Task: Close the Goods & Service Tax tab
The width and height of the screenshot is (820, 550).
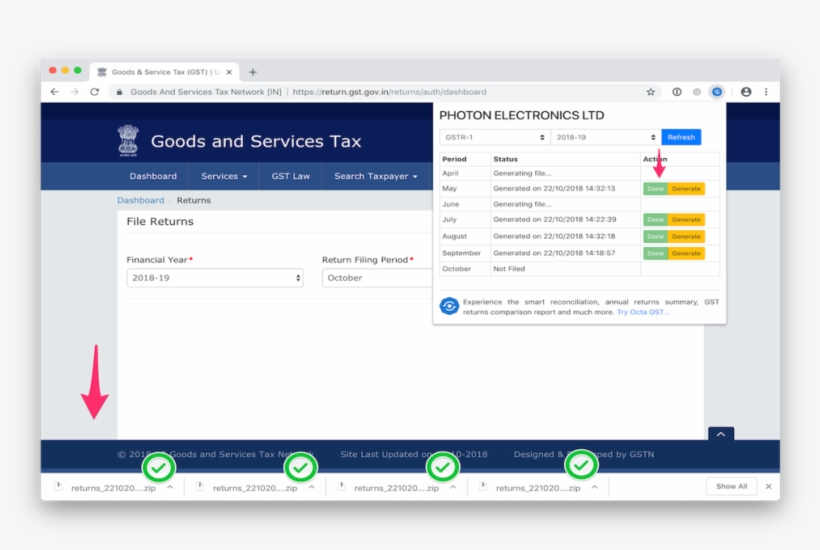Action: (x=229, y=72)
